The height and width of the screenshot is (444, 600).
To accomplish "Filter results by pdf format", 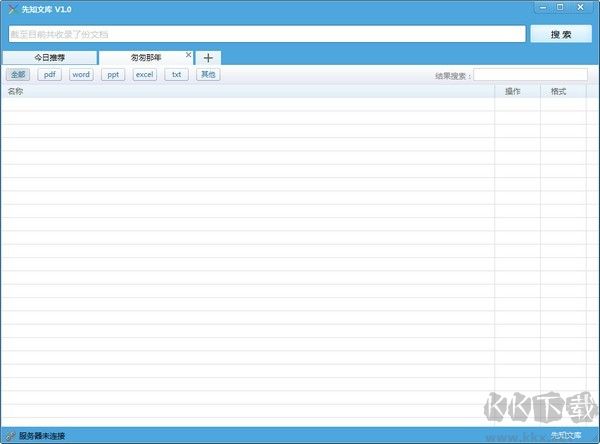I will [50, 74].
